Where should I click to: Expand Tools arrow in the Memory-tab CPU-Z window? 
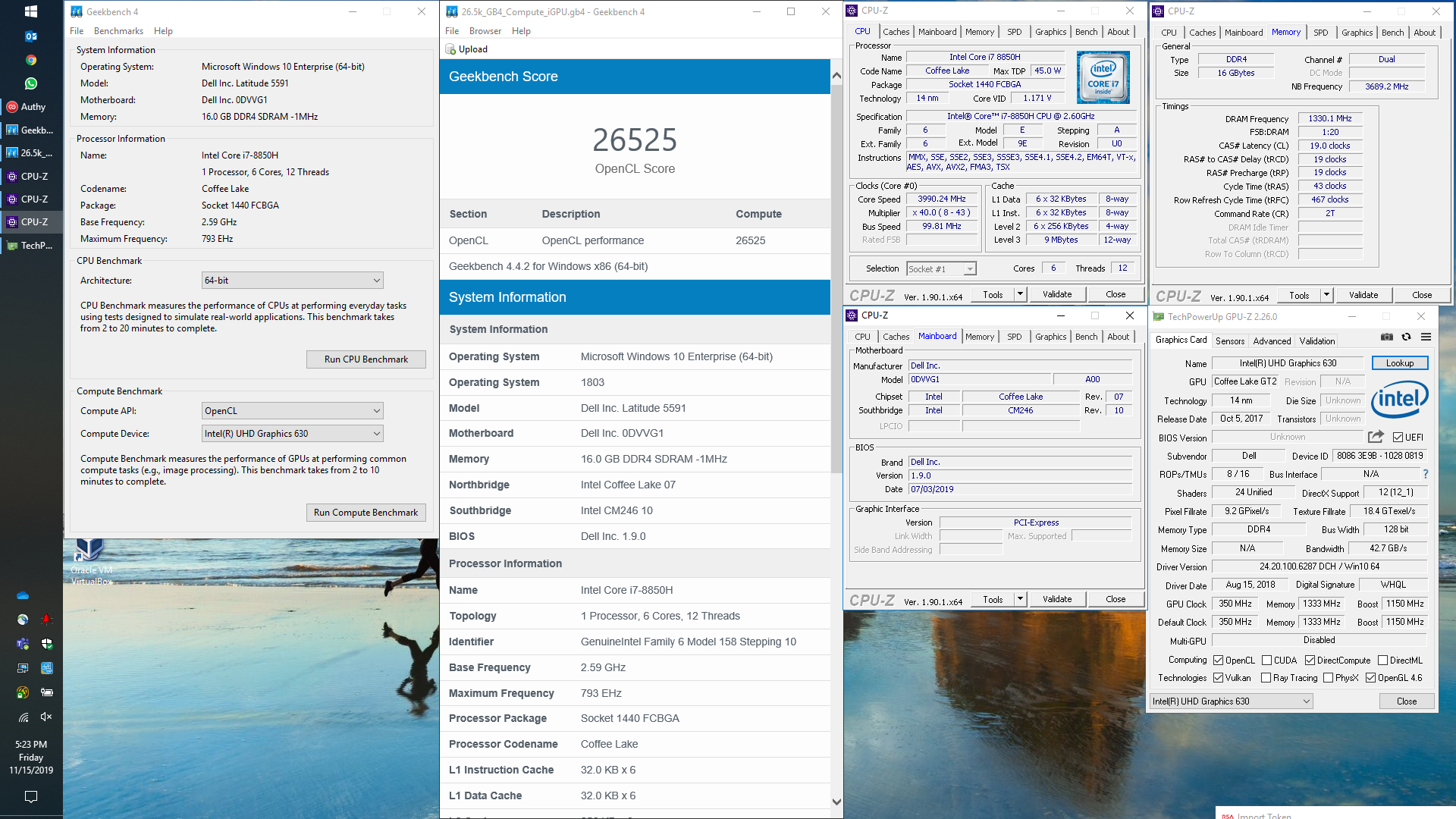(1327, 295)
